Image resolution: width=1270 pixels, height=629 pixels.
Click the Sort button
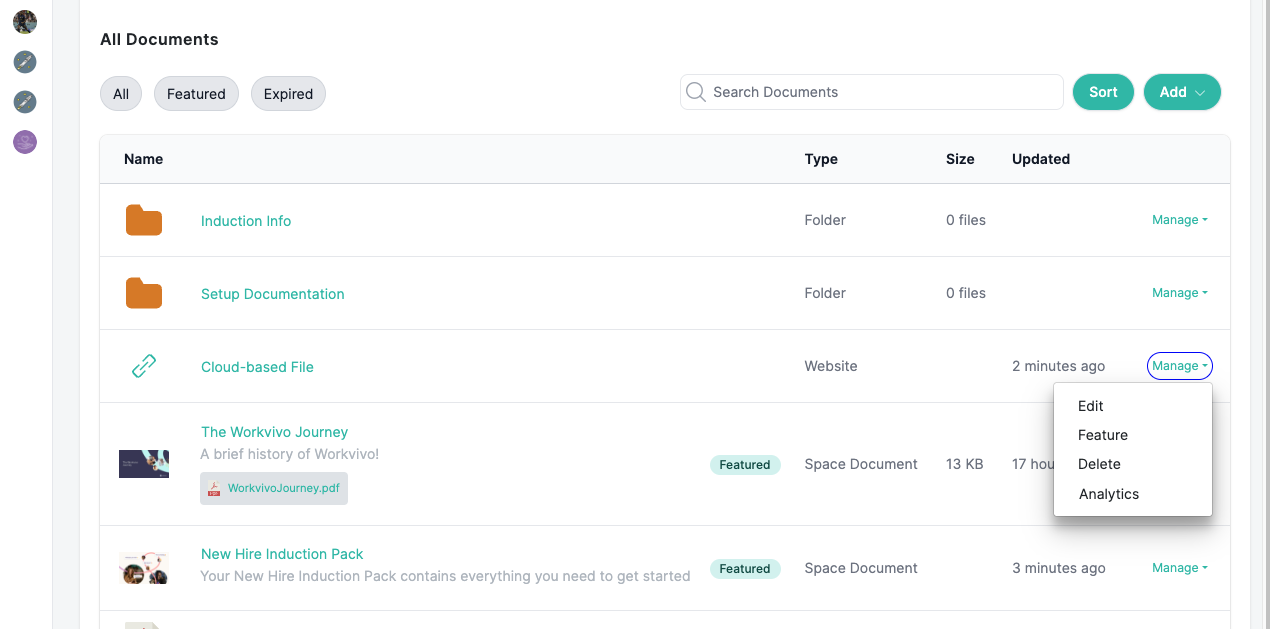(x=1103, y=92)
